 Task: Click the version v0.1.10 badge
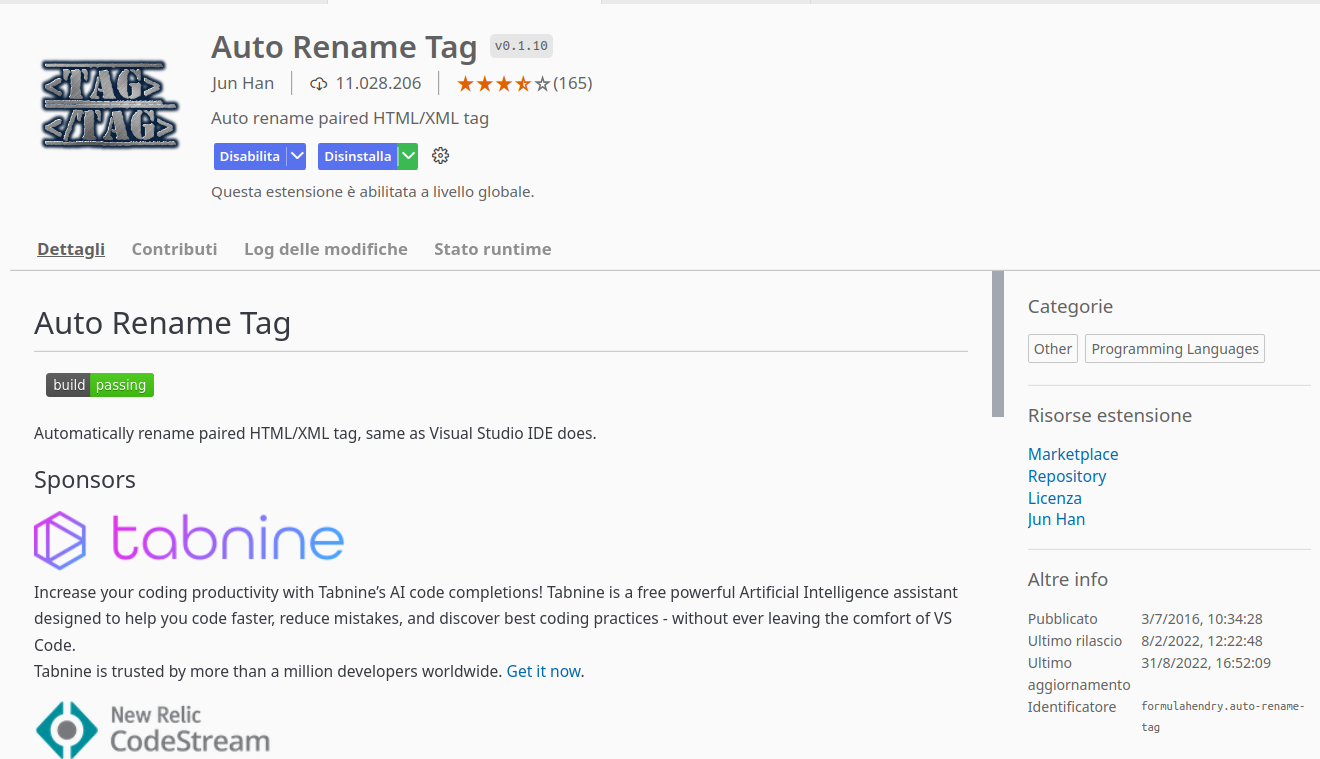pyautogui.click(x=521, y=46)
